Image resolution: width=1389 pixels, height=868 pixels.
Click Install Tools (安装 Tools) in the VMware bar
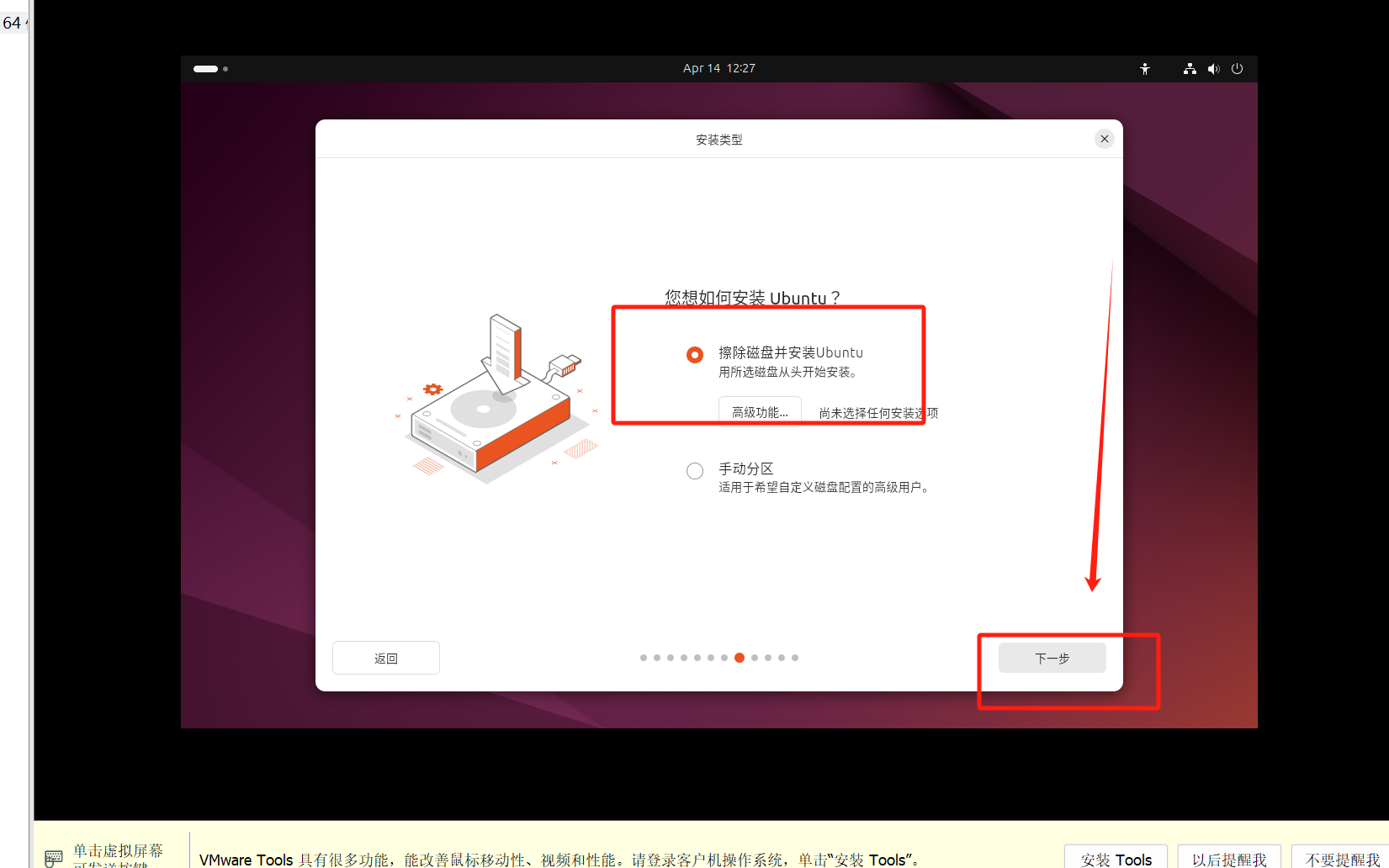(x=1116, y=858)
